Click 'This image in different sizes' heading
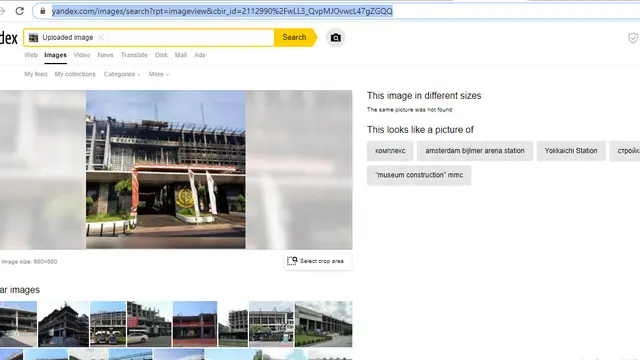 tap(424, 96)
